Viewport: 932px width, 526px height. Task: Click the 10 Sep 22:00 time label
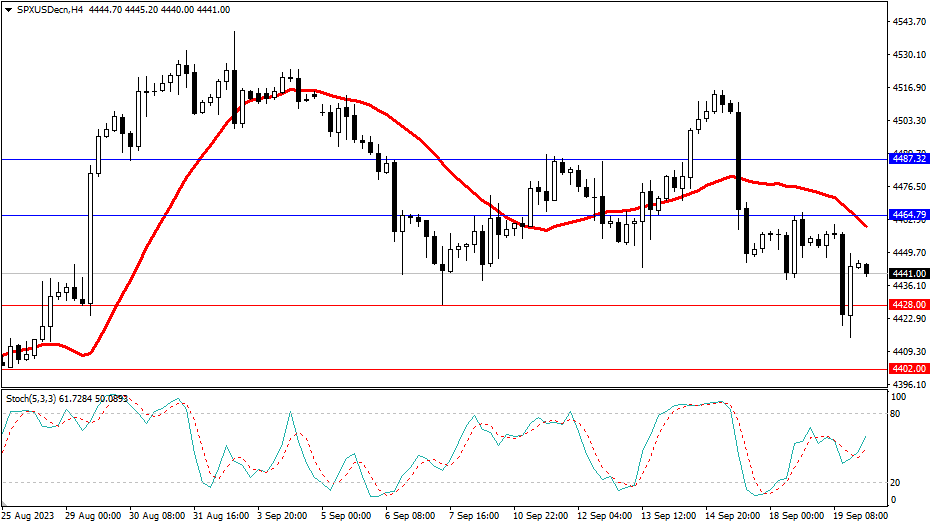coord(539,516)
